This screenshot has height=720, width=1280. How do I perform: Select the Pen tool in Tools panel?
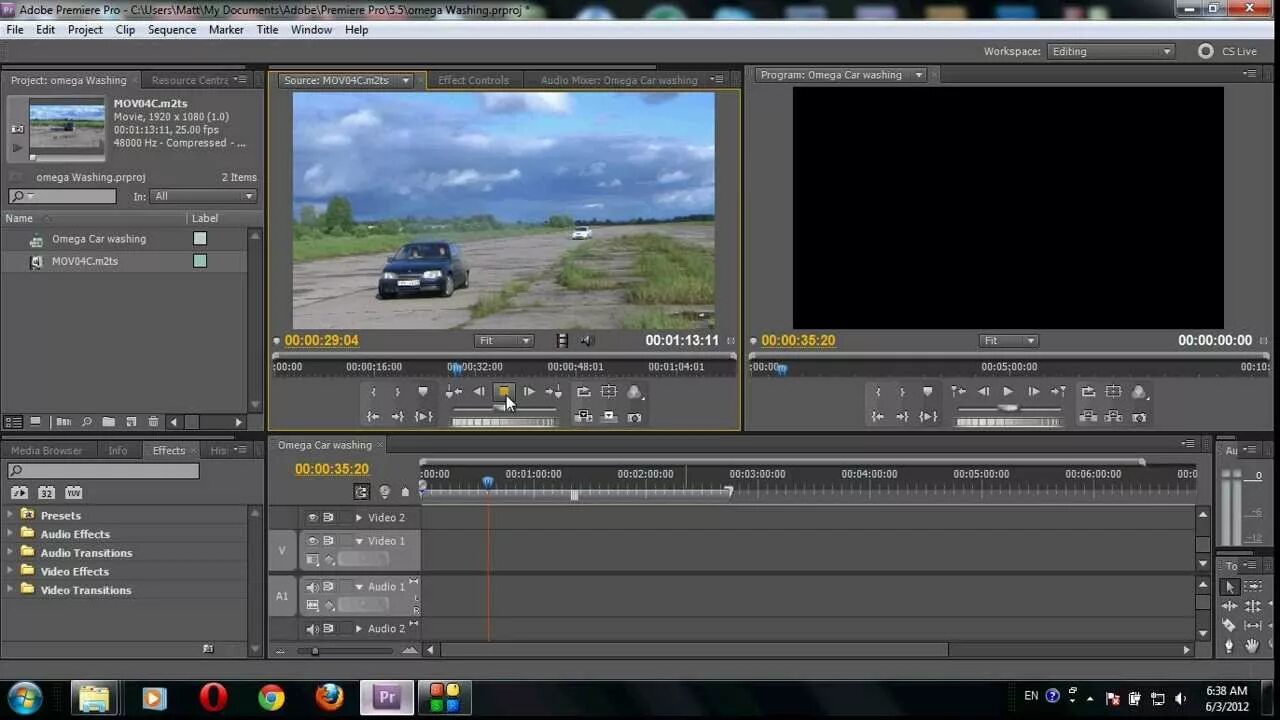tap(1230, 646)
